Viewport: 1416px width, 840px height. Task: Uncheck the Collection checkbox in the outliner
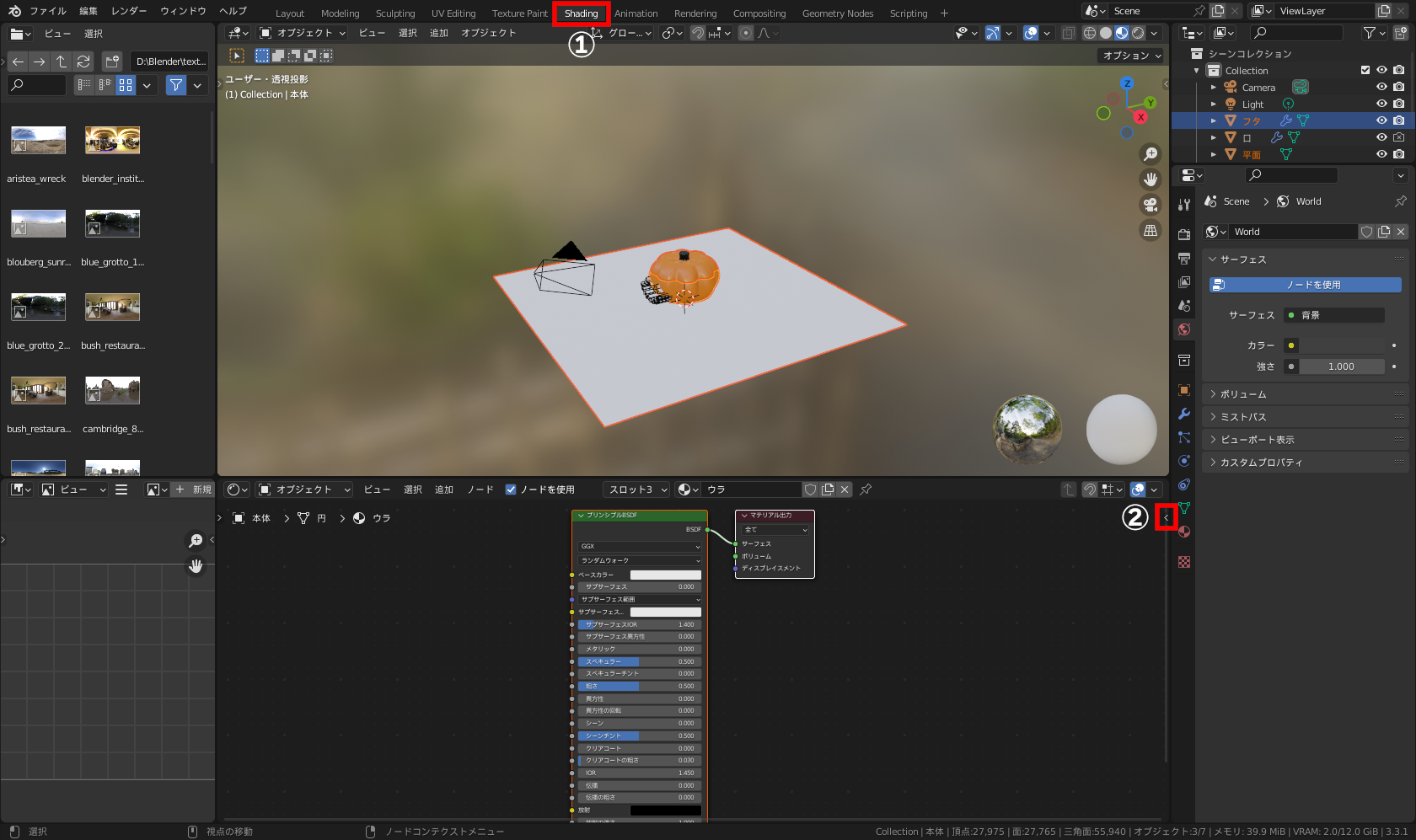tap(1365, 71)
